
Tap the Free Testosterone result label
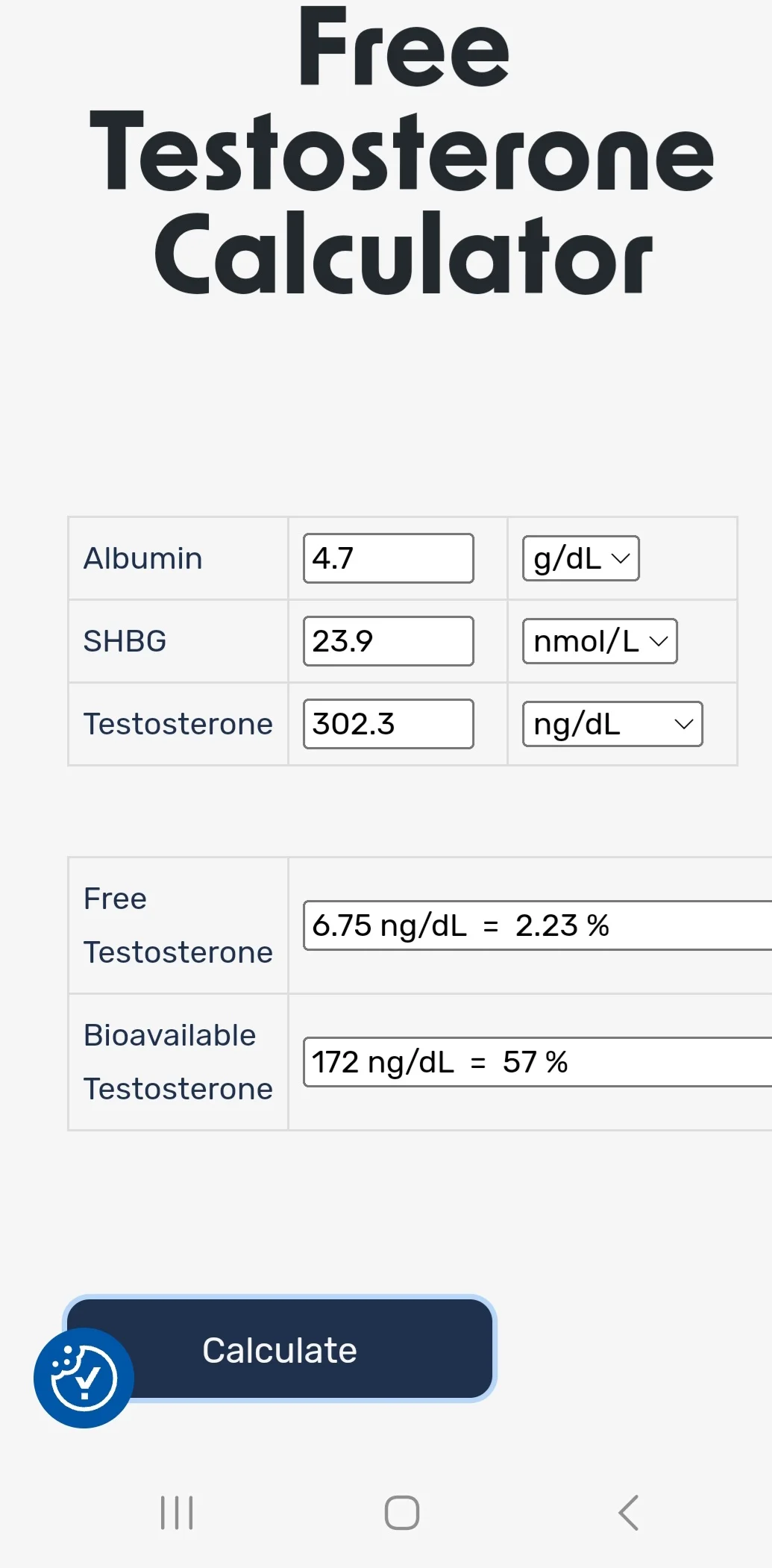click(178, 925)
